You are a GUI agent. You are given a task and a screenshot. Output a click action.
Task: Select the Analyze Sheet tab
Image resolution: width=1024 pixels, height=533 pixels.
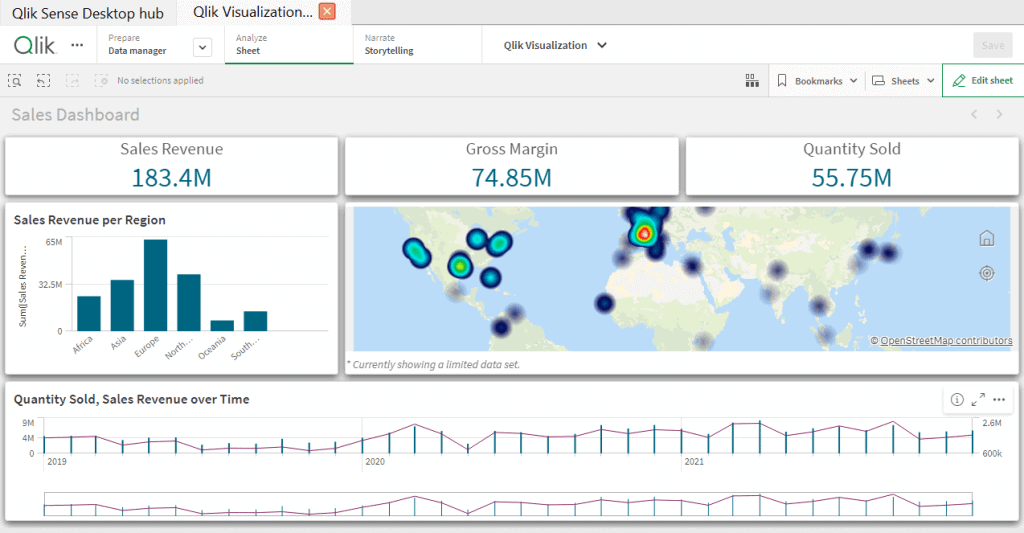tap(289, 44)
